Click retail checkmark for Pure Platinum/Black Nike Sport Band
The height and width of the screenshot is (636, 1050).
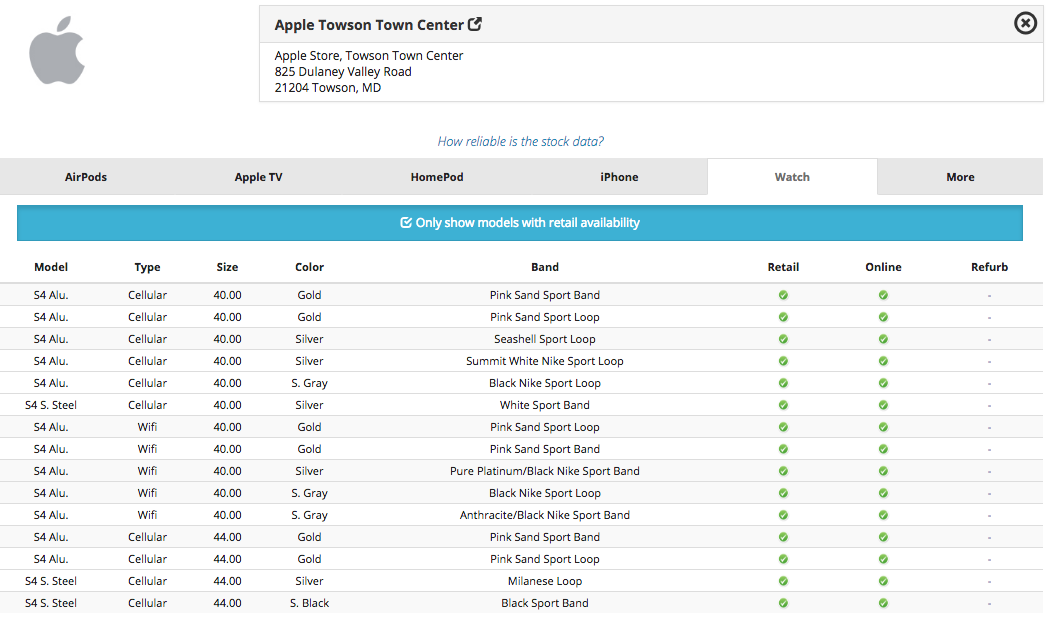click(x=783, y=471)
